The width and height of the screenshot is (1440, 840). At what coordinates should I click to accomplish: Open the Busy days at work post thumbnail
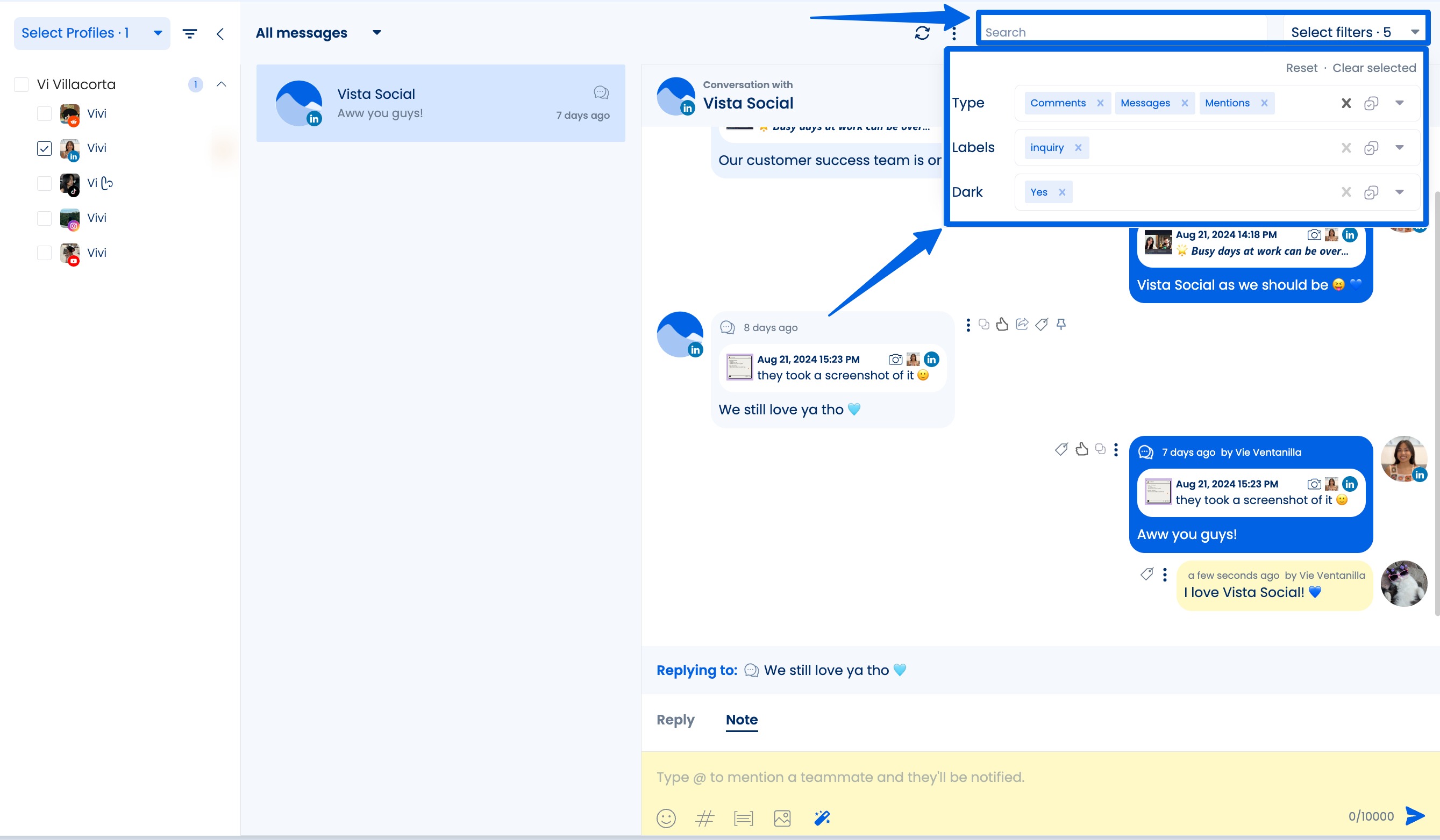tap(1158, 242)
